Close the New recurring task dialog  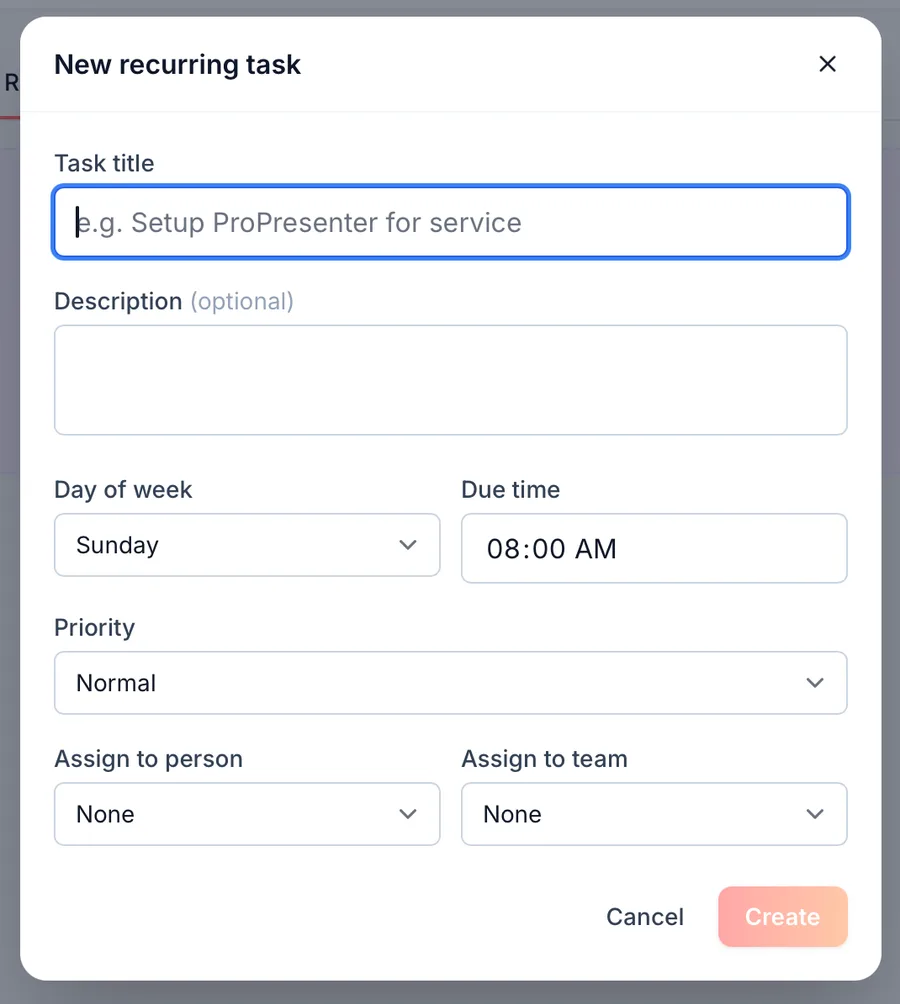point(827,64)
